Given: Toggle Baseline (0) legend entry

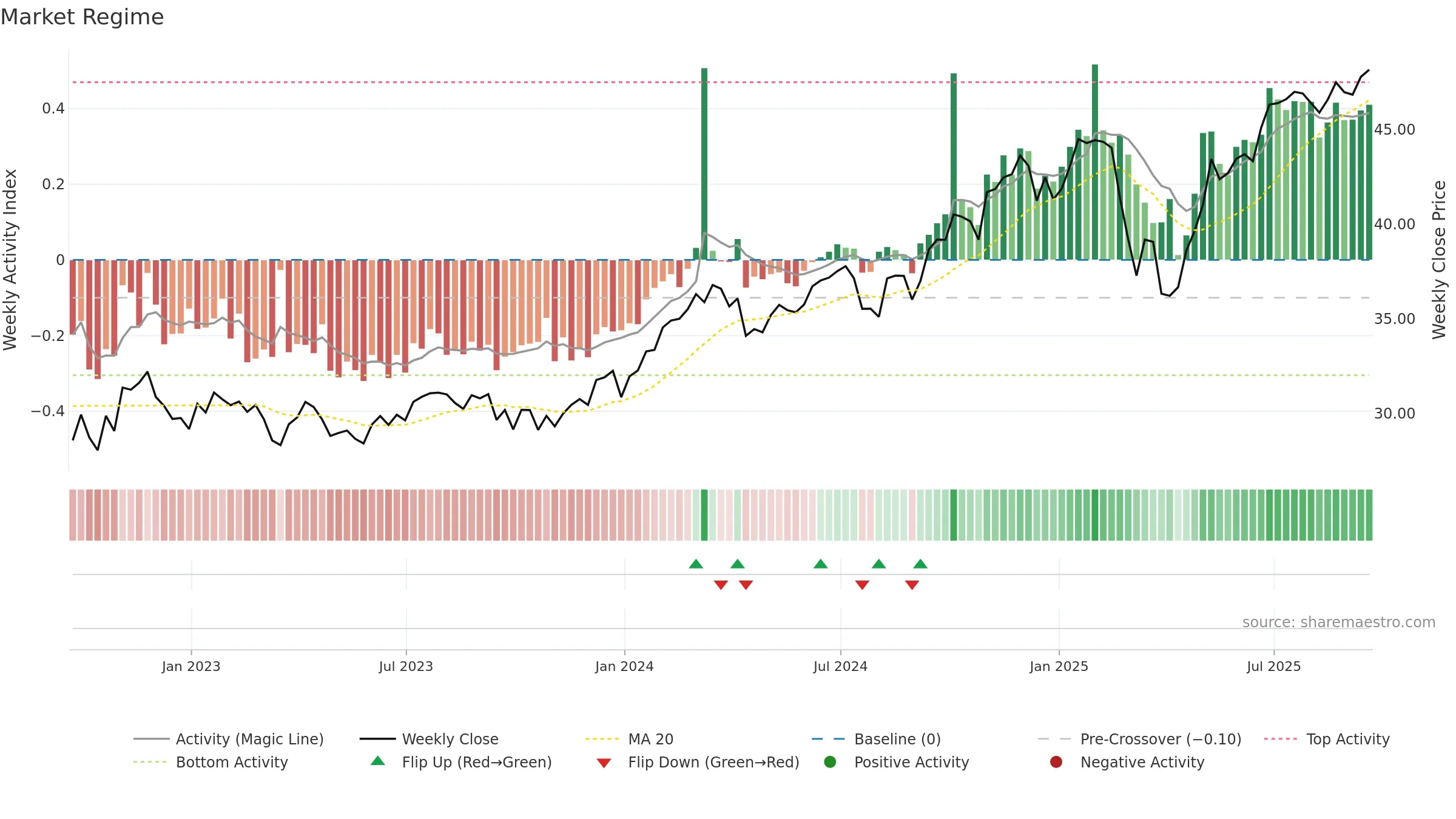Looking at the screenshot, I should (876, 739).
